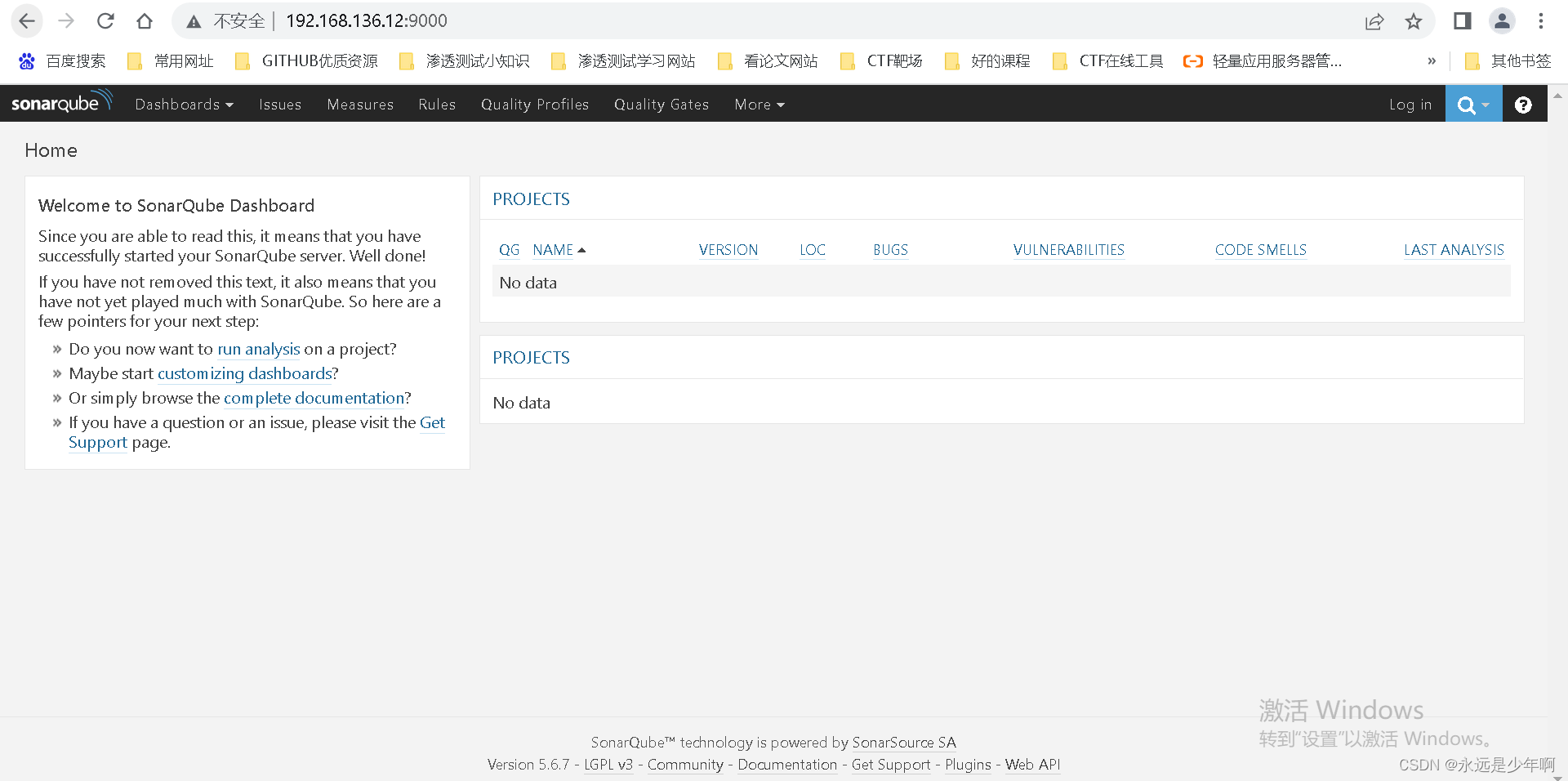The width and height of the screenshot is (1568, 781).
Task: Open the browser home page icon
Action: click(145, 21)
